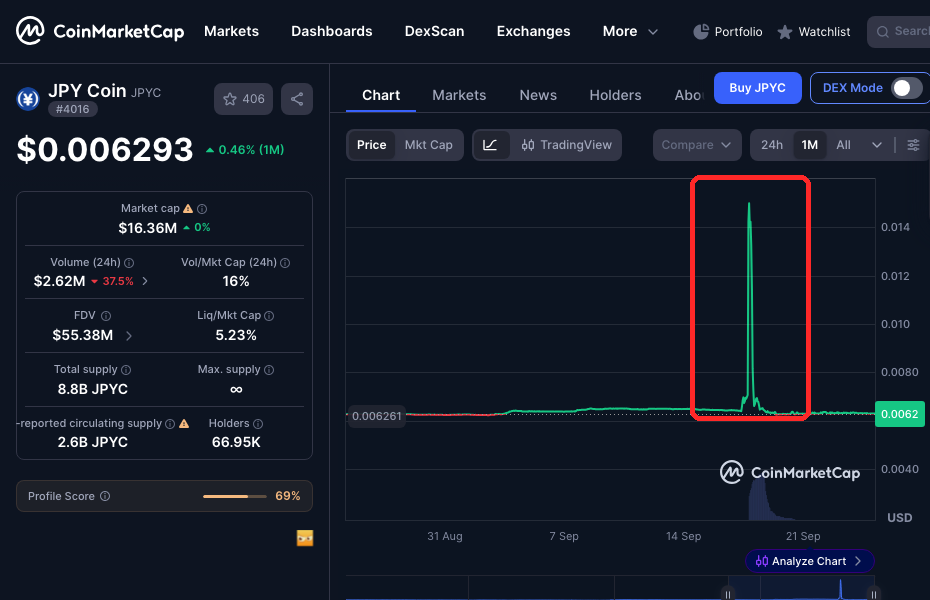Open Holders info icon
Screen dimensions: 930x600
(257, 424)
